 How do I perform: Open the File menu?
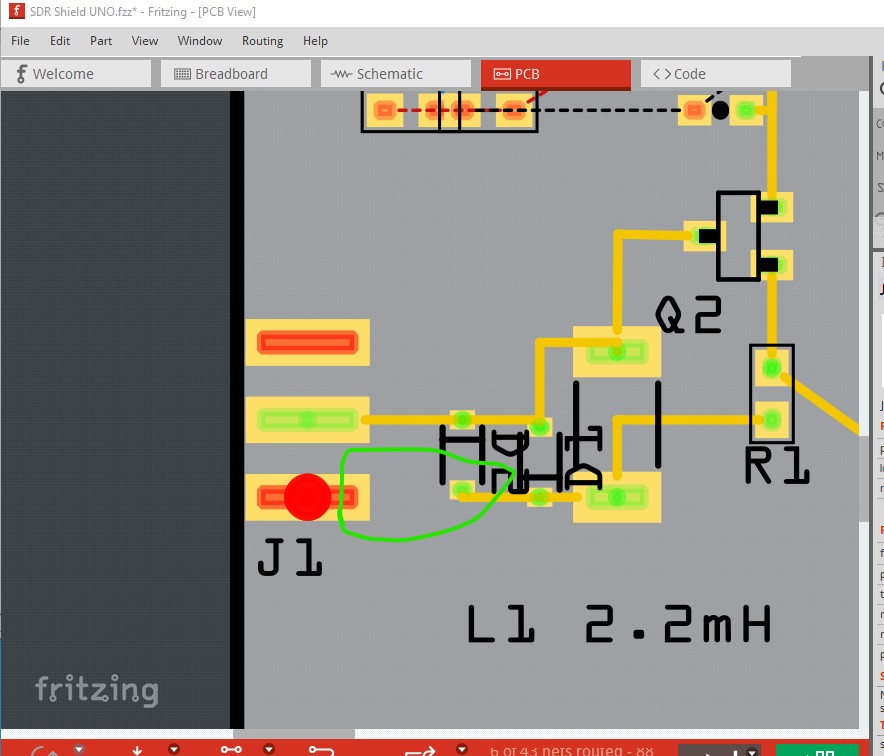[x=20, y=41]
